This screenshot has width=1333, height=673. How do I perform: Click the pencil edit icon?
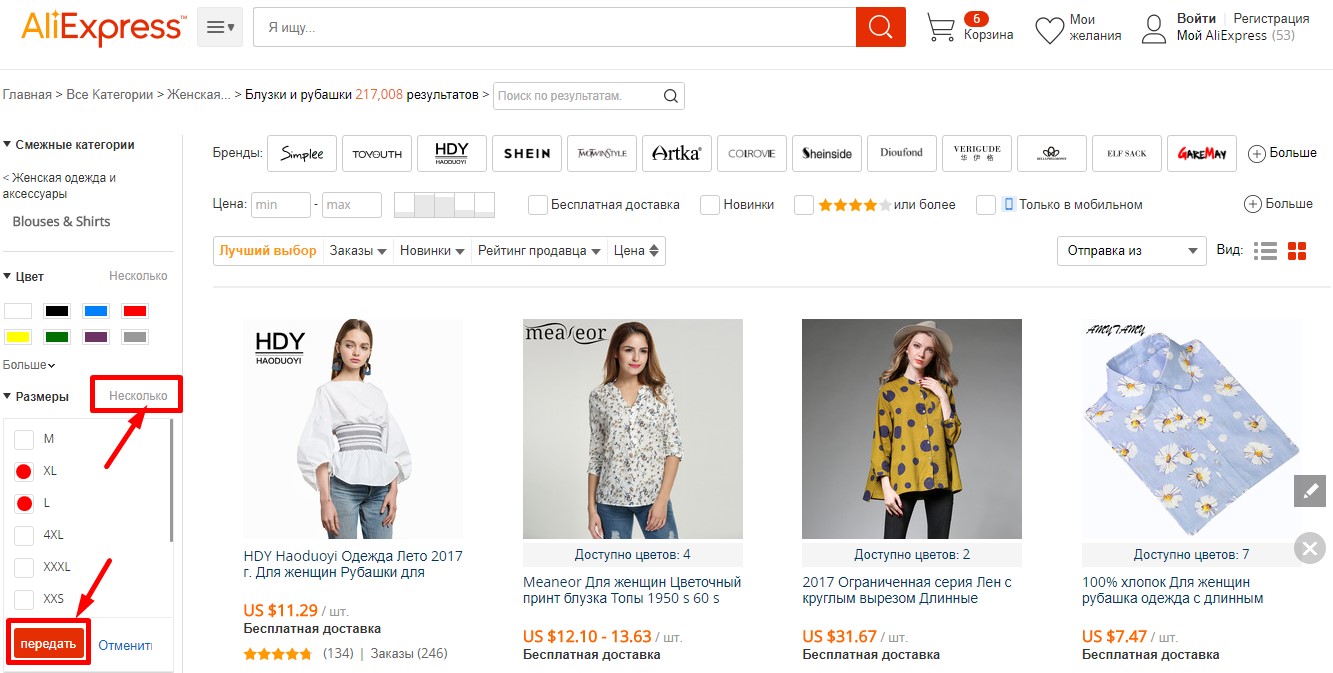pyautogui.click(x=1309, y=491)
